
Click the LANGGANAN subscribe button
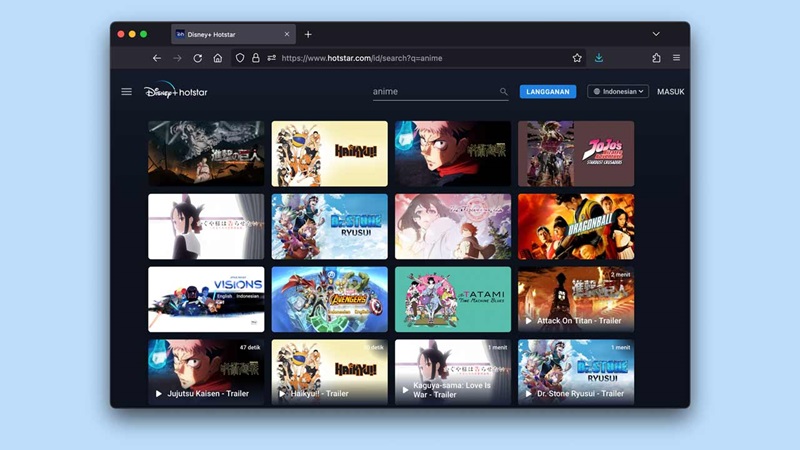point(548,92)
